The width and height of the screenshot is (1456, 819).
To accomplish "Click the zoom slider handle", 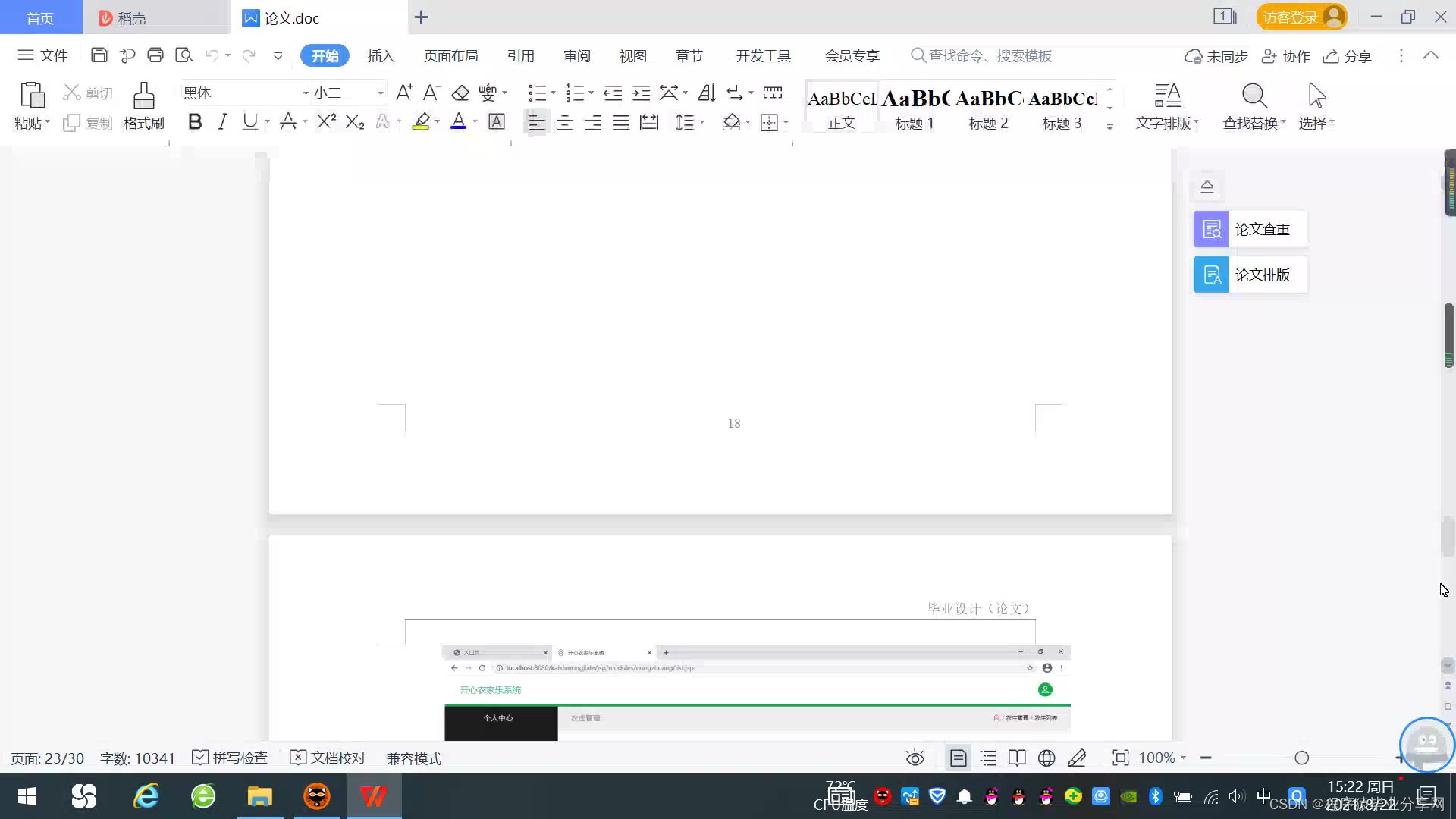I will pos(1302,758).
